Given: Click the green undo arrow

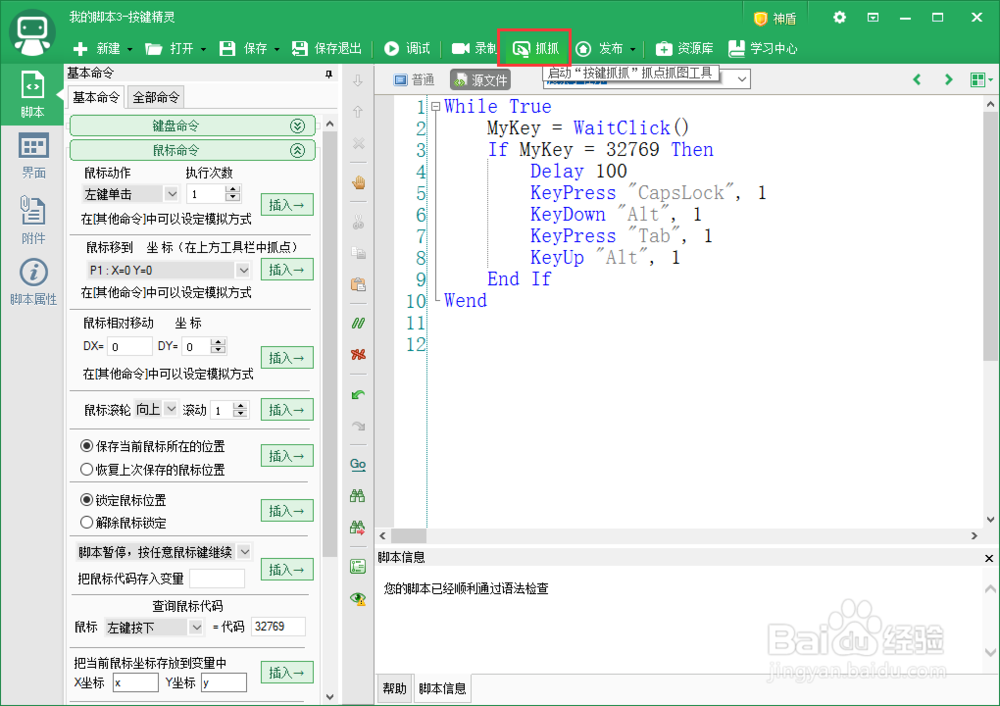Looking at the screenshot, I should (358, 395).
